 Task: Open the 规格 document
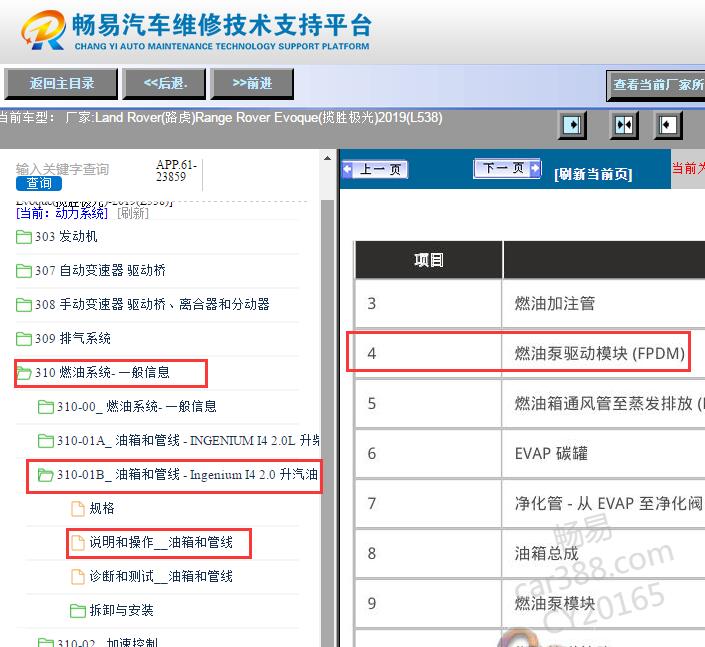click(102, 509)
